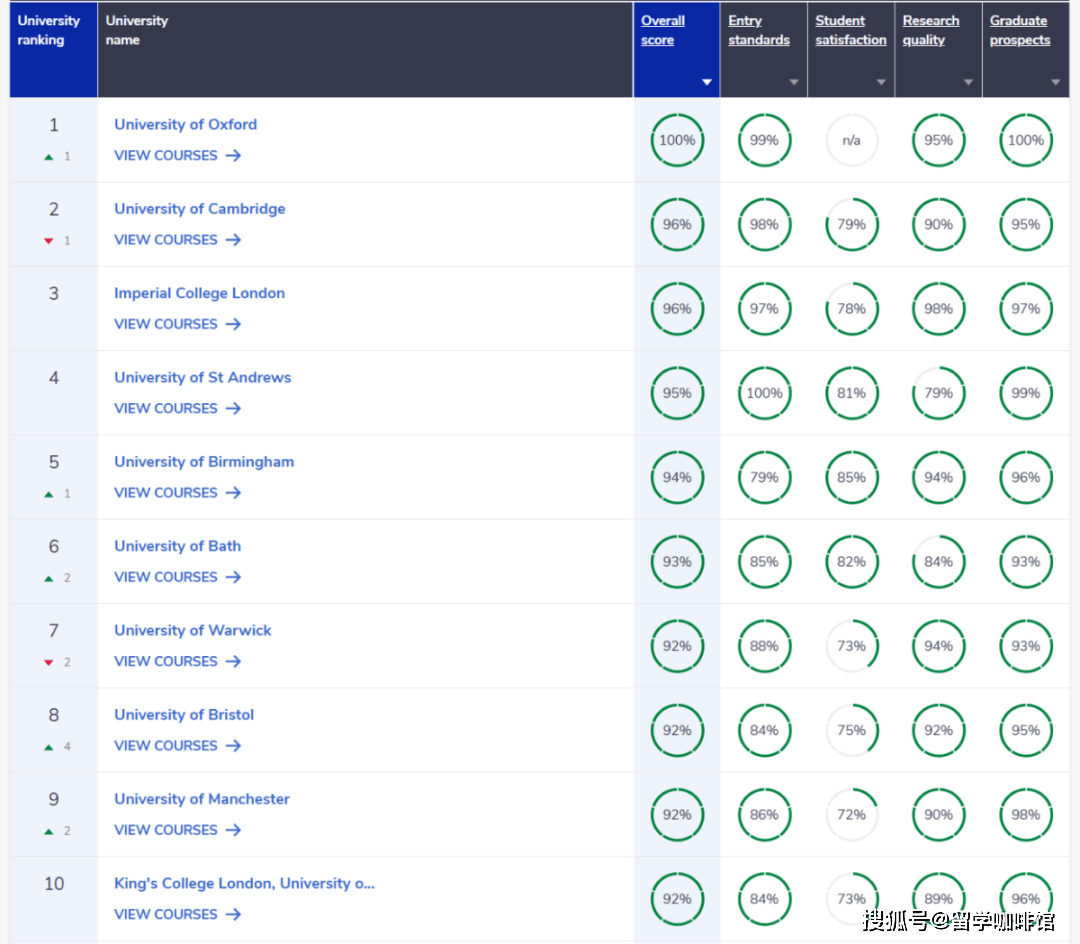
Task: Click Cambridge's red down-arrow rank change icon
Action: [x=49, y=241]
